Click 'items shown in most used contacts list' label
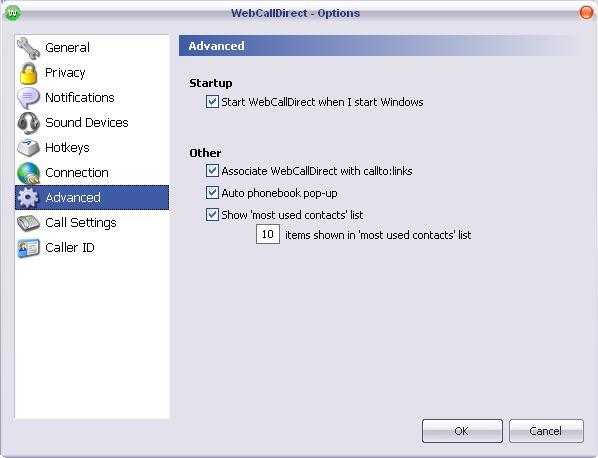The height and width of the screenshot is (458, 598). [378, 235]
